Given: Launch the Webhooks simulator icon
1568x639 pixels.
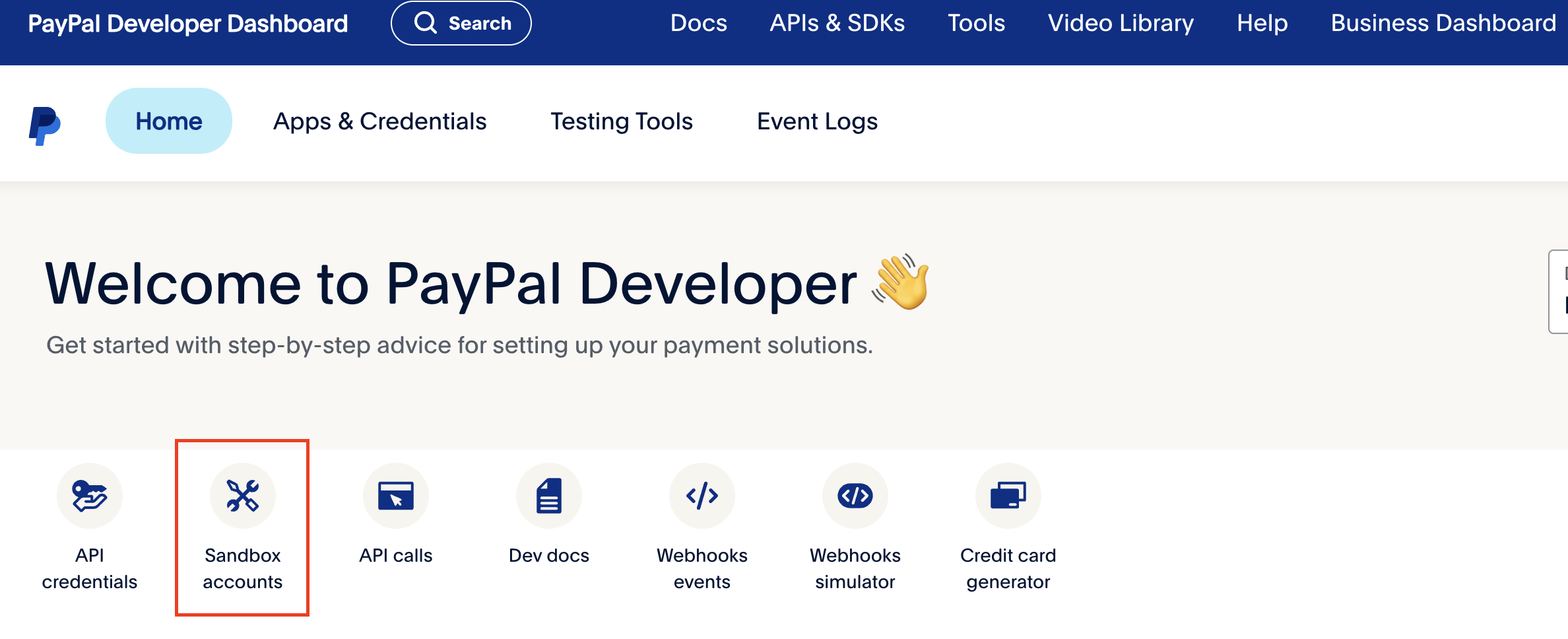Looking at the screenshot, I should click(x=855, y=496).
